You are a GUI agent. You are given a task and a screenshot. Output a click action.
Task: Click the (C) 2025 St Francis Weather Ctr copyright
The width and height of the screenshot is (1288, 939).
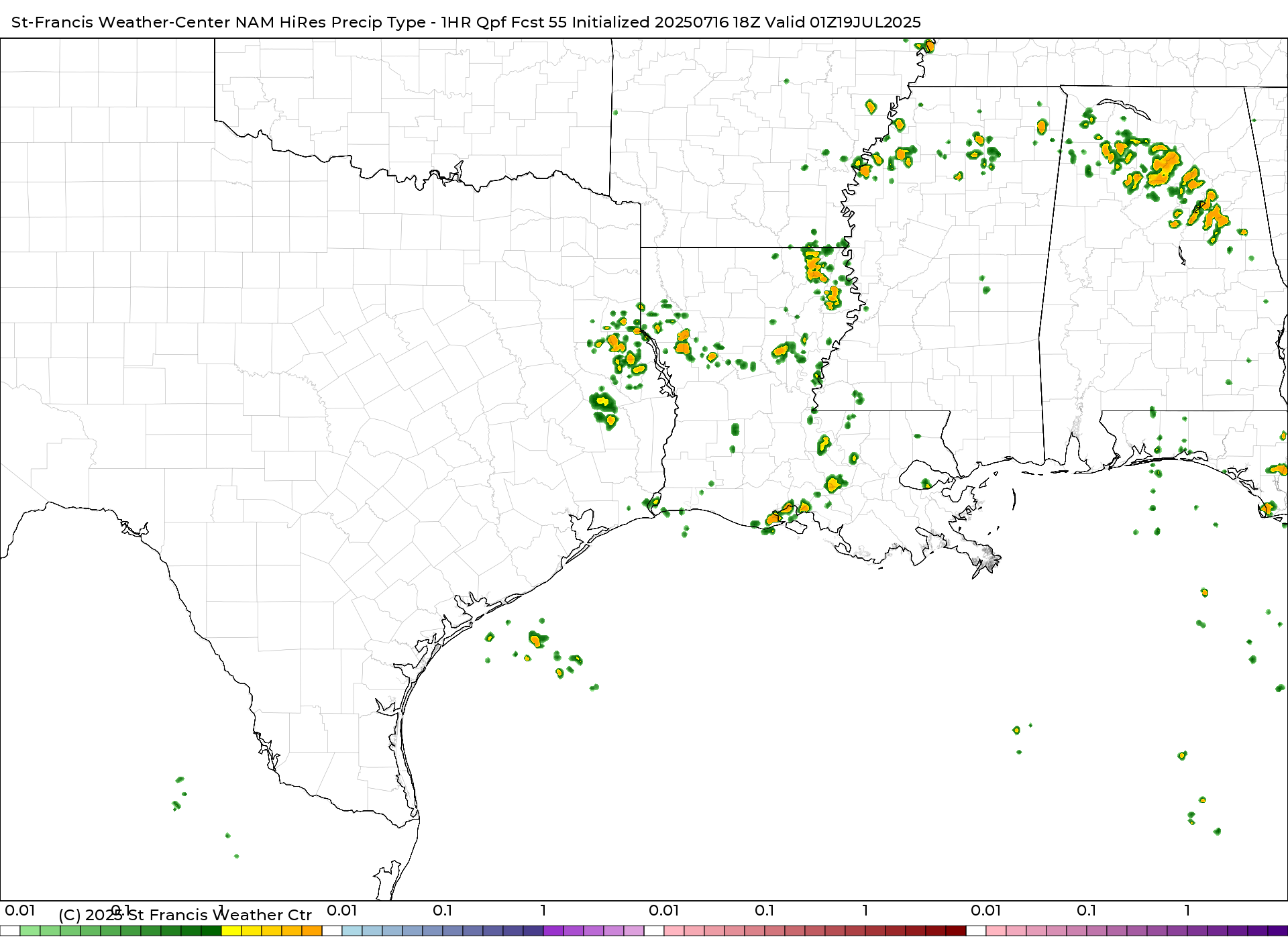185,915
